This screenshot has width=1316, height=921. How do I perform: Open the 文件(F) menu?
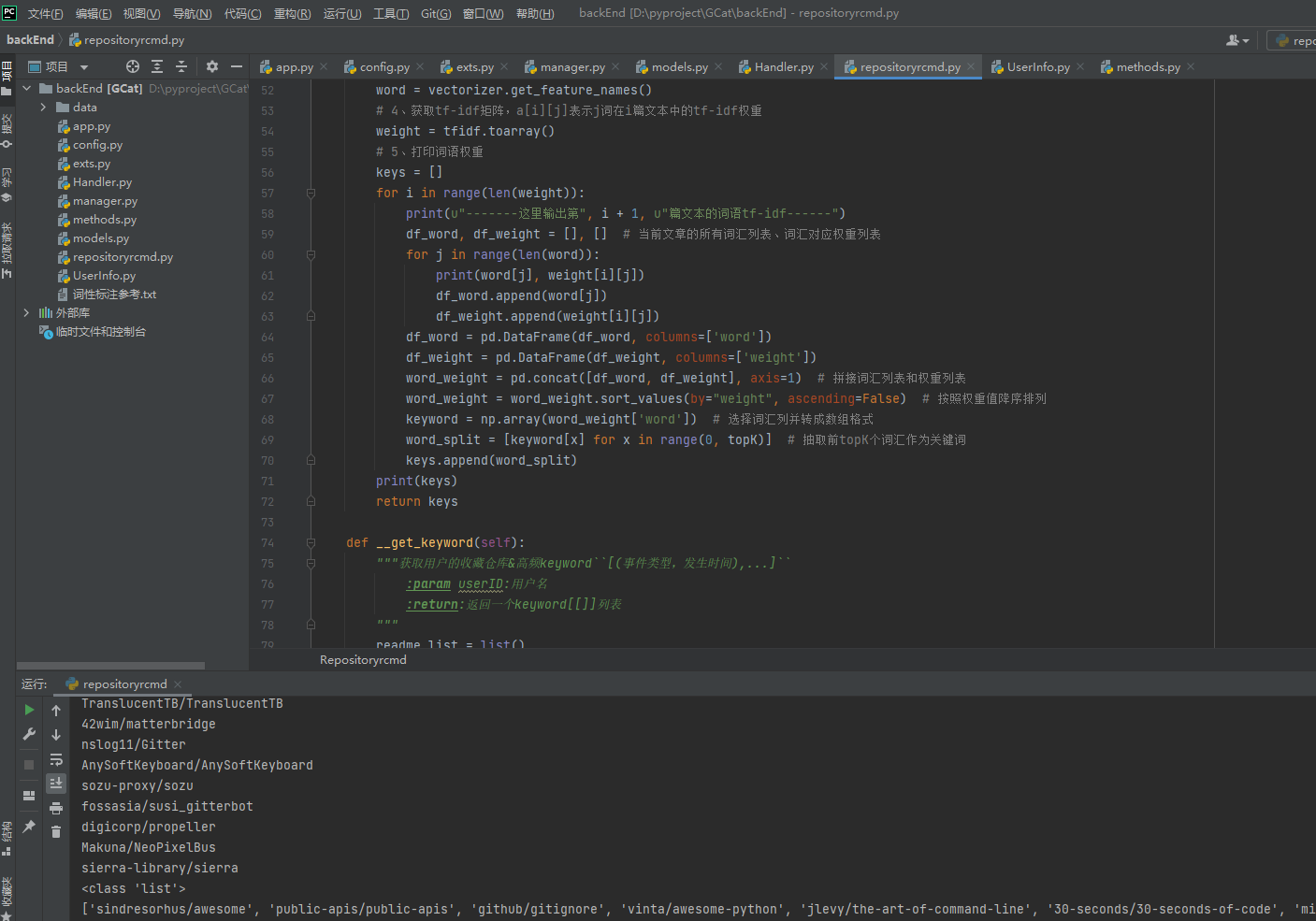[46, 13]
